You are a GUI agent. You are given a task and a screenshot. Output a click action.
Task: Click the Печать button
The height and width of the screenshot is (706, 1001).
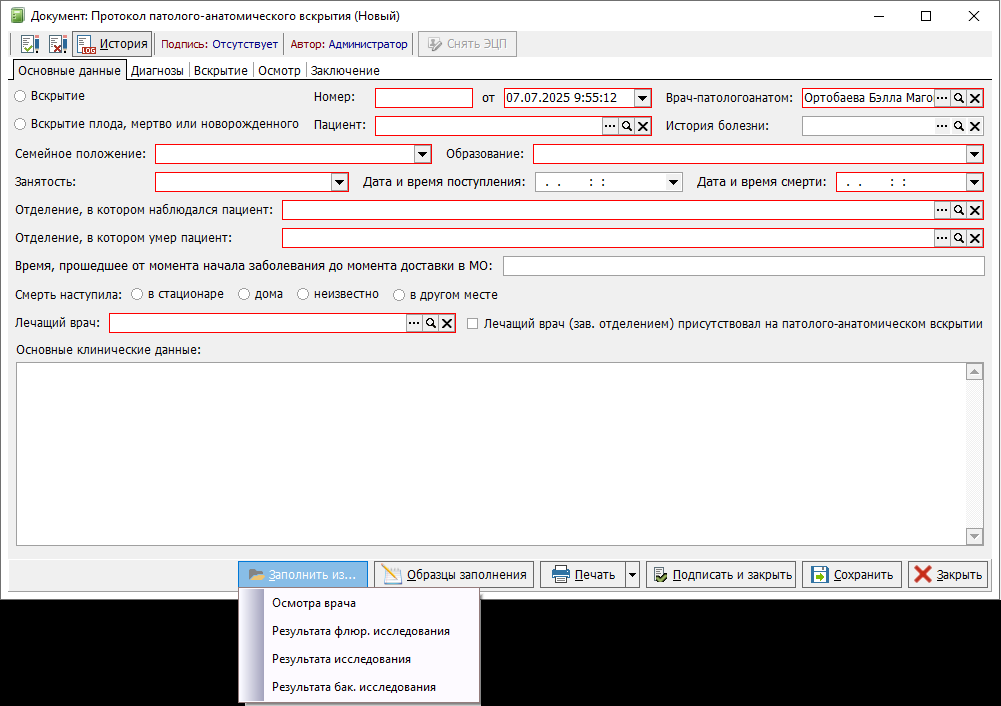(x=583, y=575)
